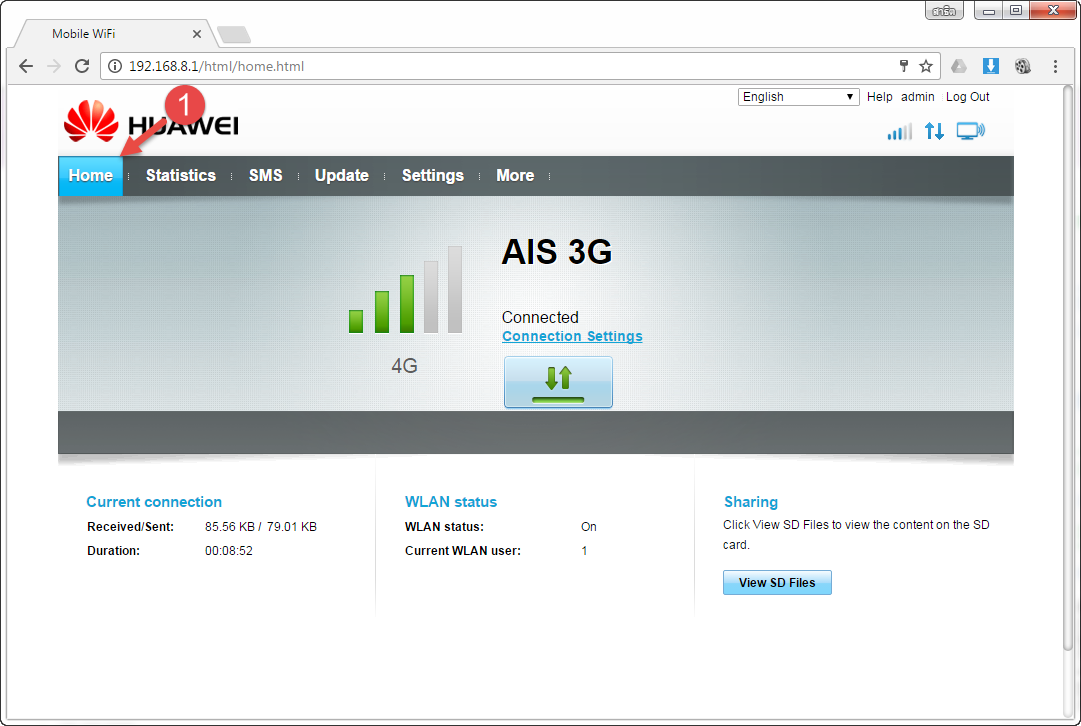This screenshot has height=726, width=1081.
Task: Bookmark this page with the star icon
Action: click(926, 66)
